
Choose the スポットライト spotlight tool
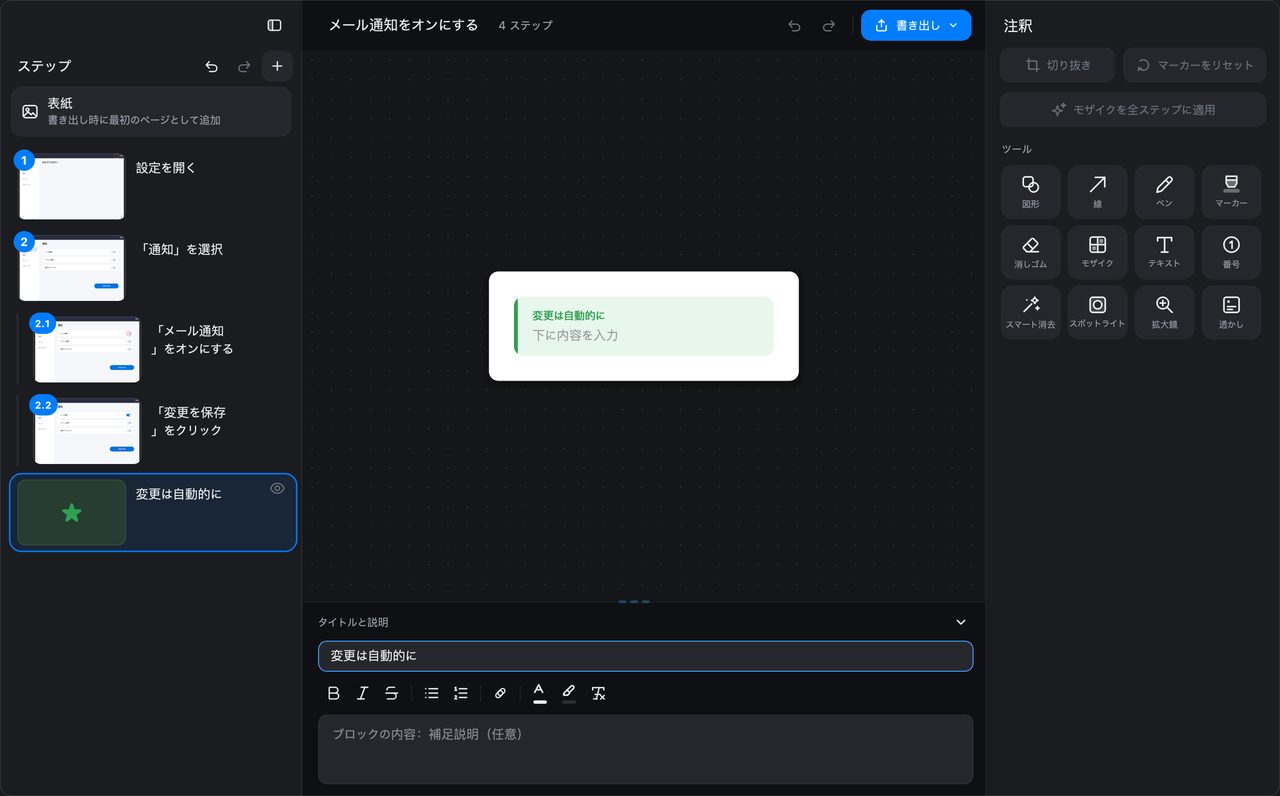coord(1097,313)
